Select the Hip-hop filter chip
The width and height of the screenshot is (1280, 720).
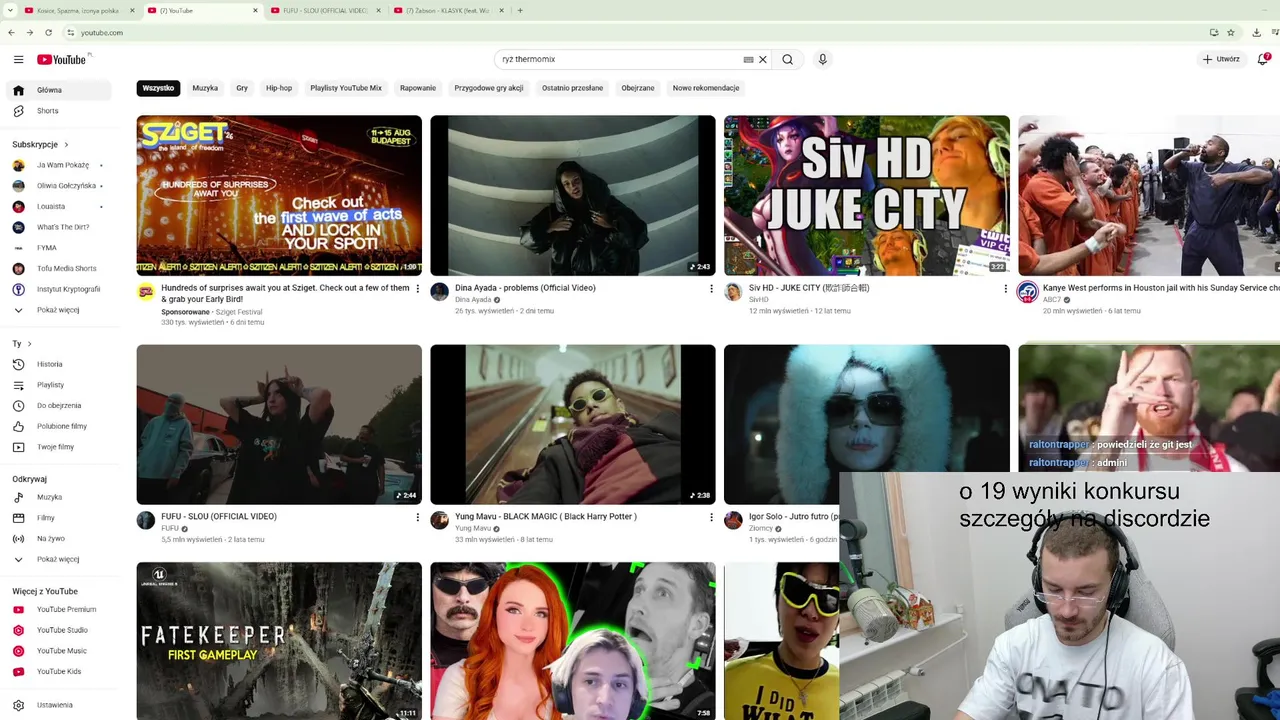pos(279,88)
